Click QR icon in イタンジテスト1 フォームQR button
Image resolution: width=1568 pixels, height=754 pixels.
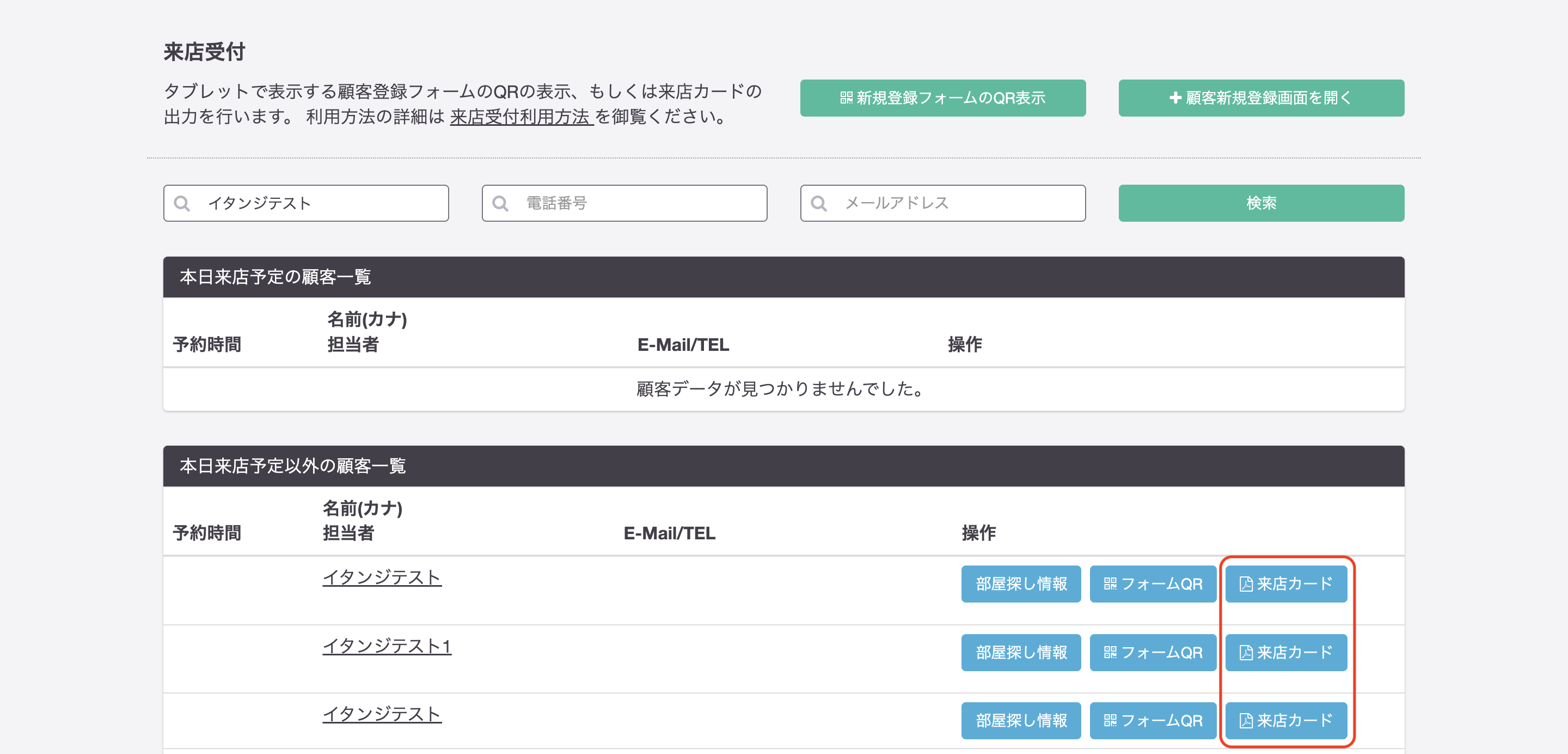click(1110, 652)
